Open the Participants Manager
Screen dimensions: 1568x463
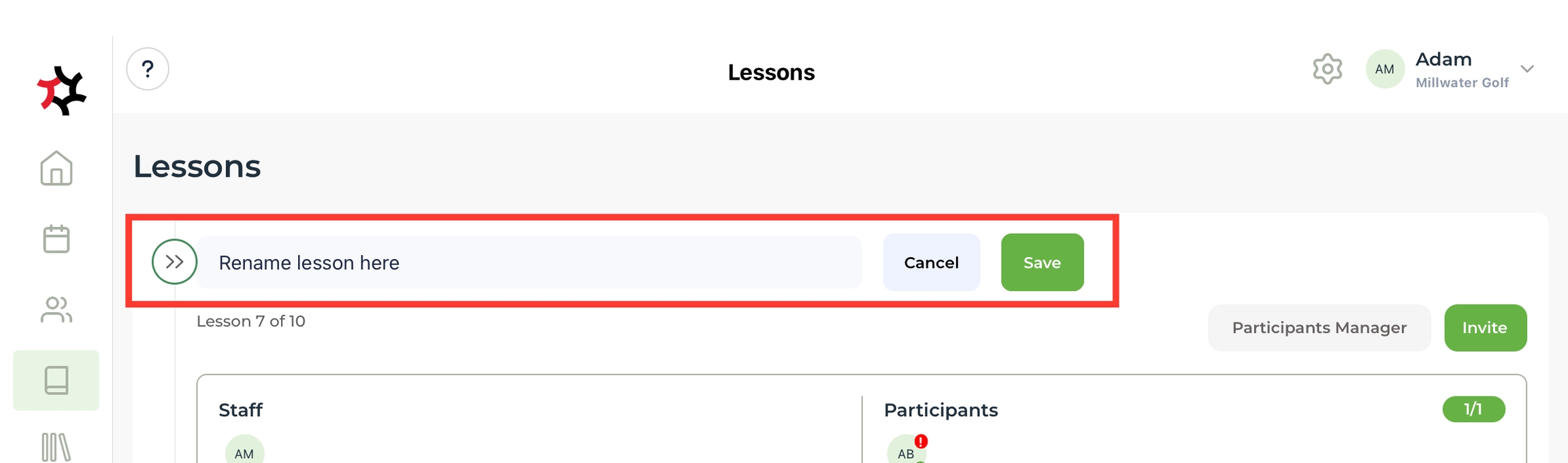coord(1319,328)
